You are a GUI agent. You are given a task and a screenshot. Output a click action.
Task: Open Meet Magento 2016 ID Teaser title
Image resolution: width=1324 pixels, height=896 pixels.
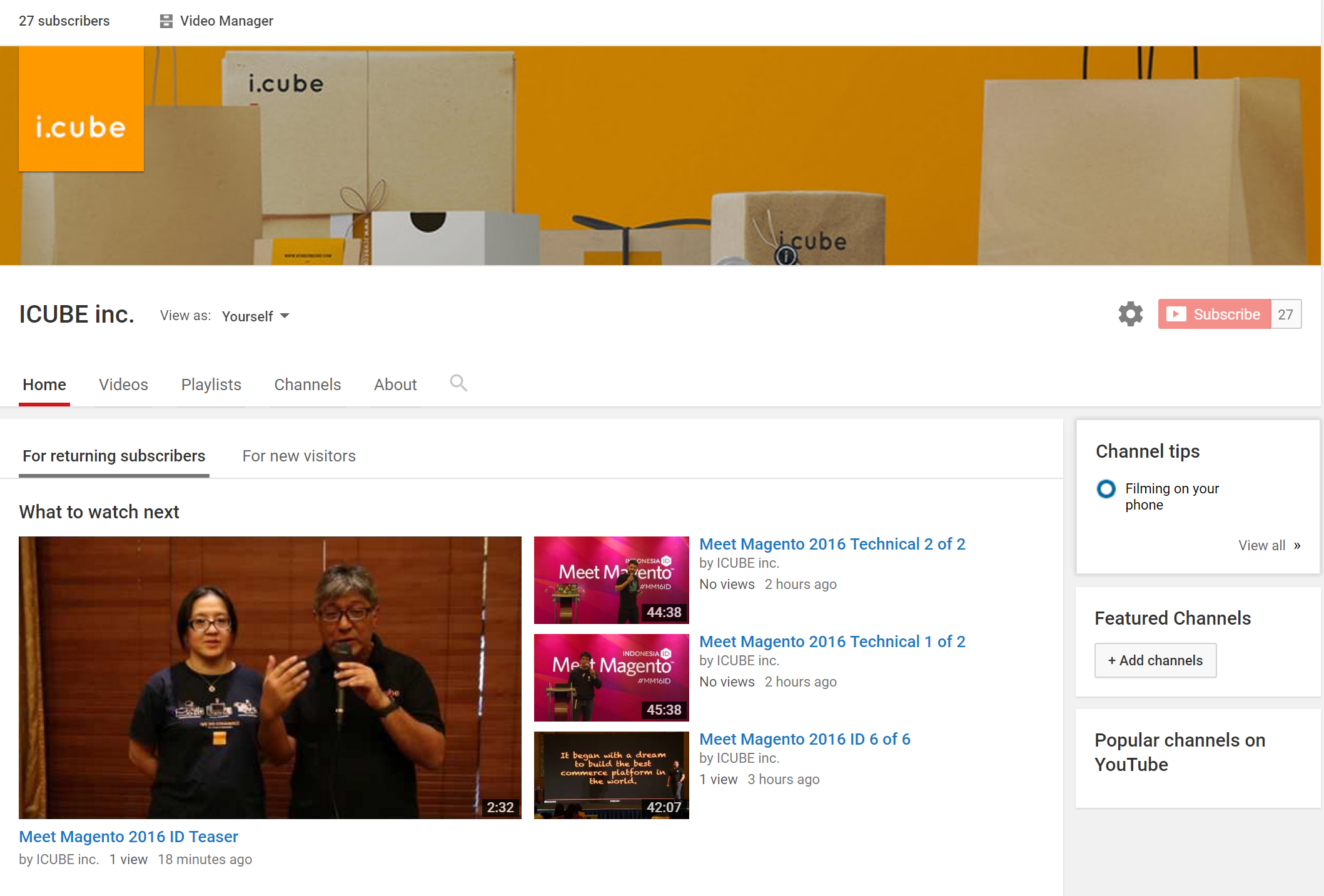click(128, 837)
